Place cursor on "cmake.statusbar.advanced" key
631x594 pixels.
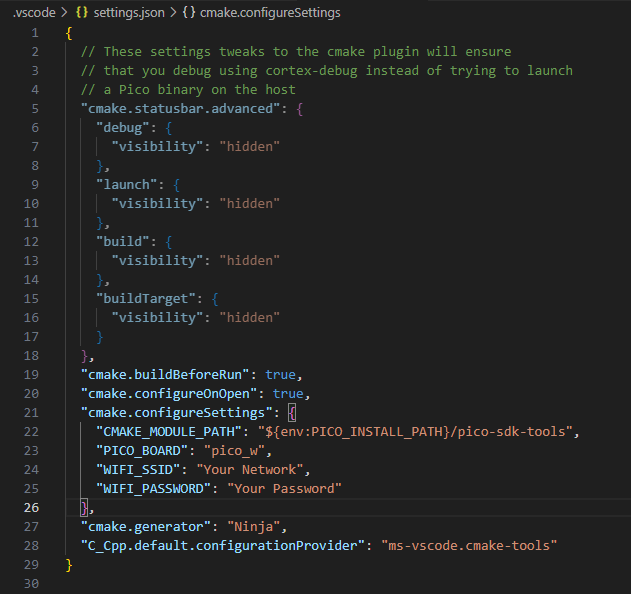(x=180, y=109)
